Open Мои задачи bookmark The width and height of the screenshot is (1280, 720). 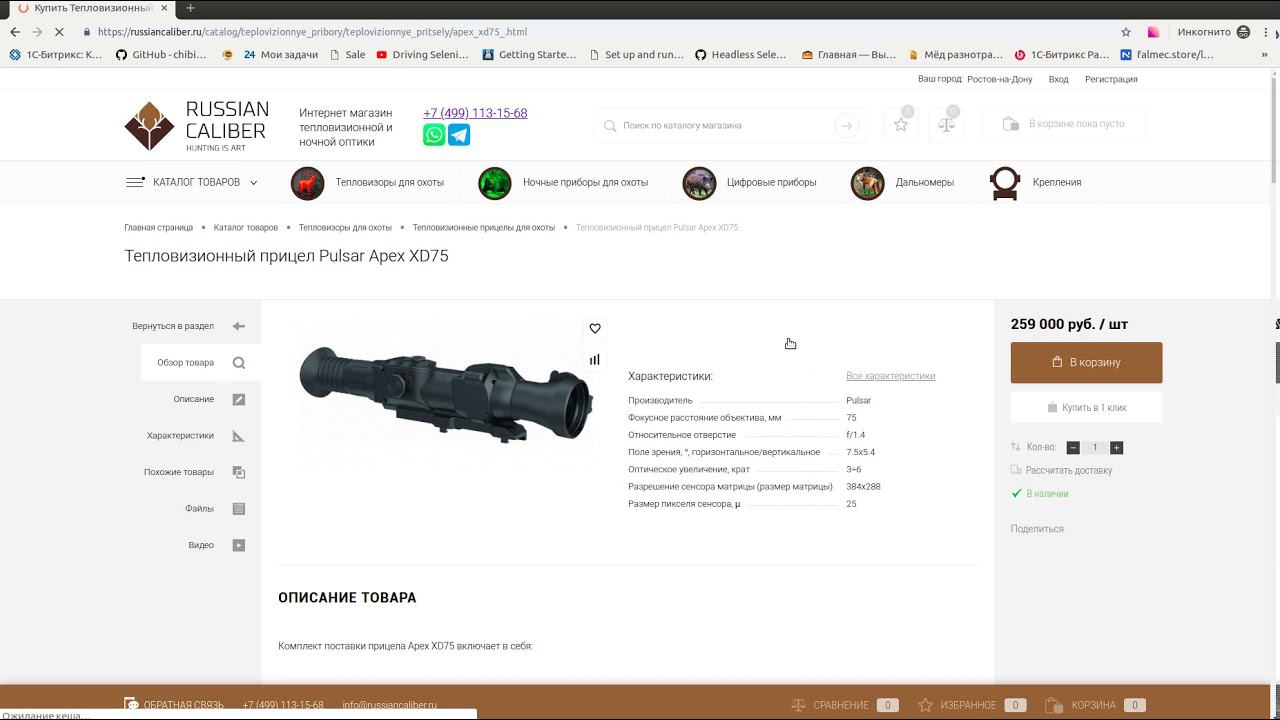point(280,55)
